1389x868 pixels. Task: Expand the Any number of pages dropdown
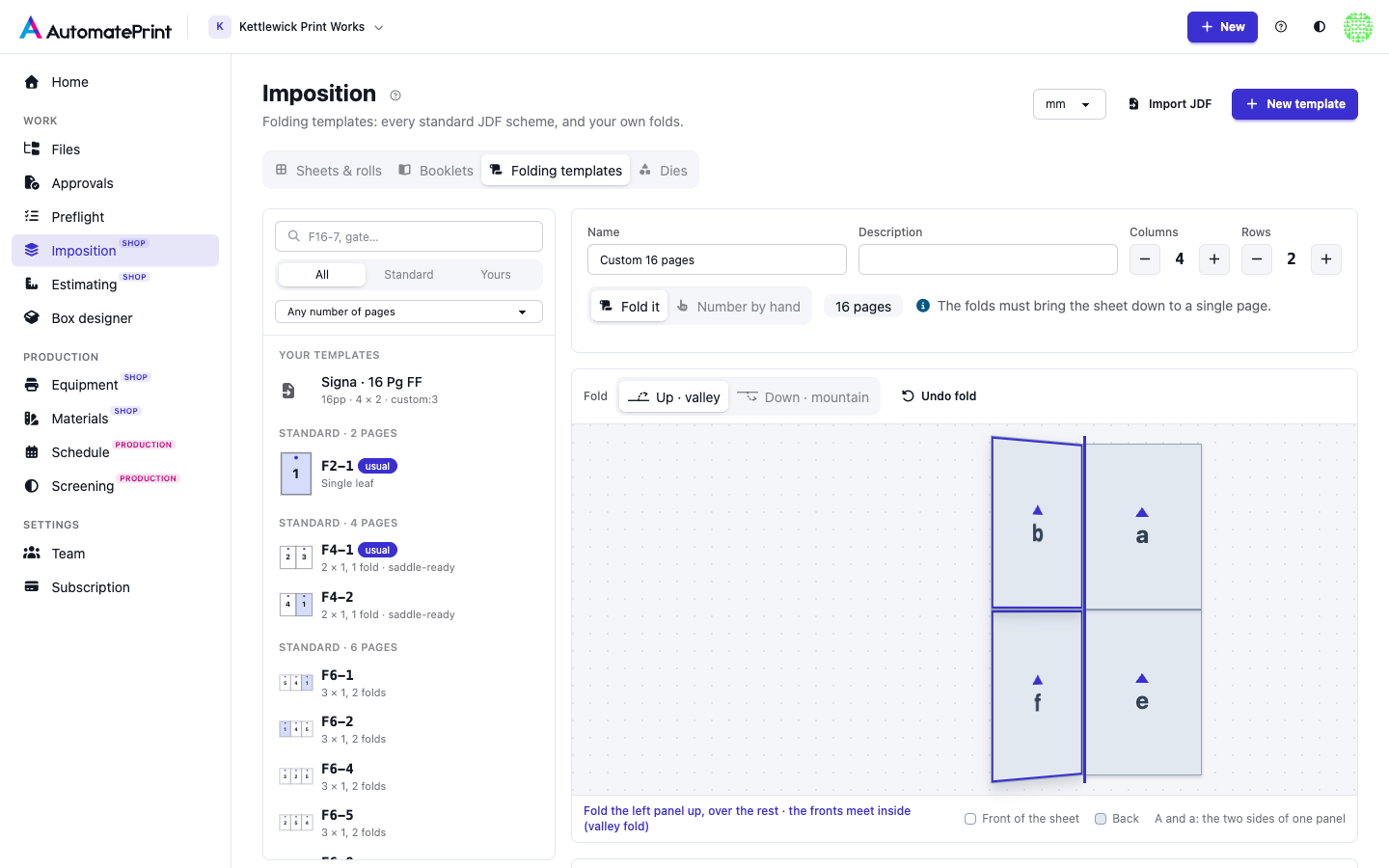pos(409,312)
